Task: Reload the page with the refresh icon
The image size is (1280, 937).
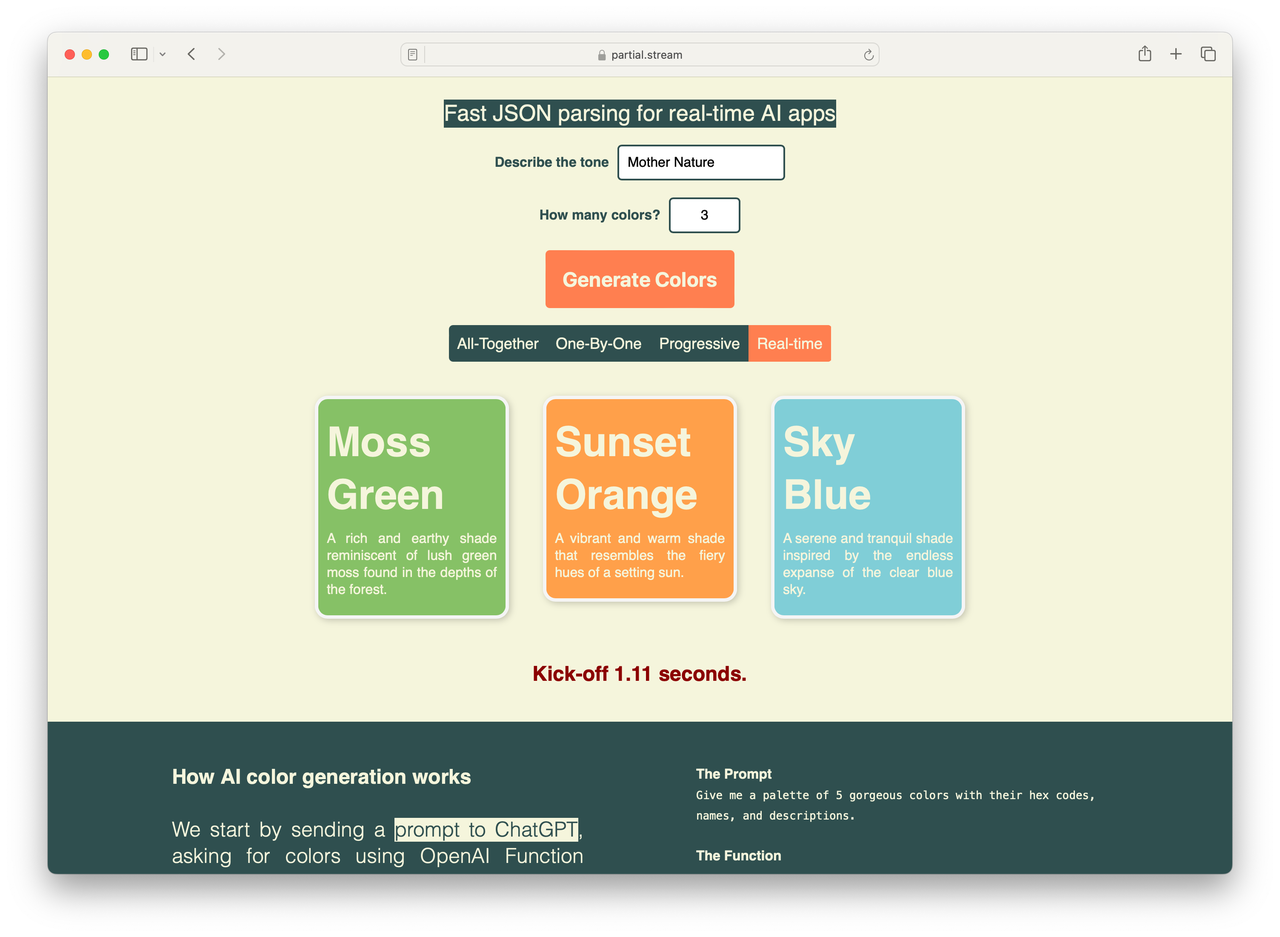Action: 868,55
